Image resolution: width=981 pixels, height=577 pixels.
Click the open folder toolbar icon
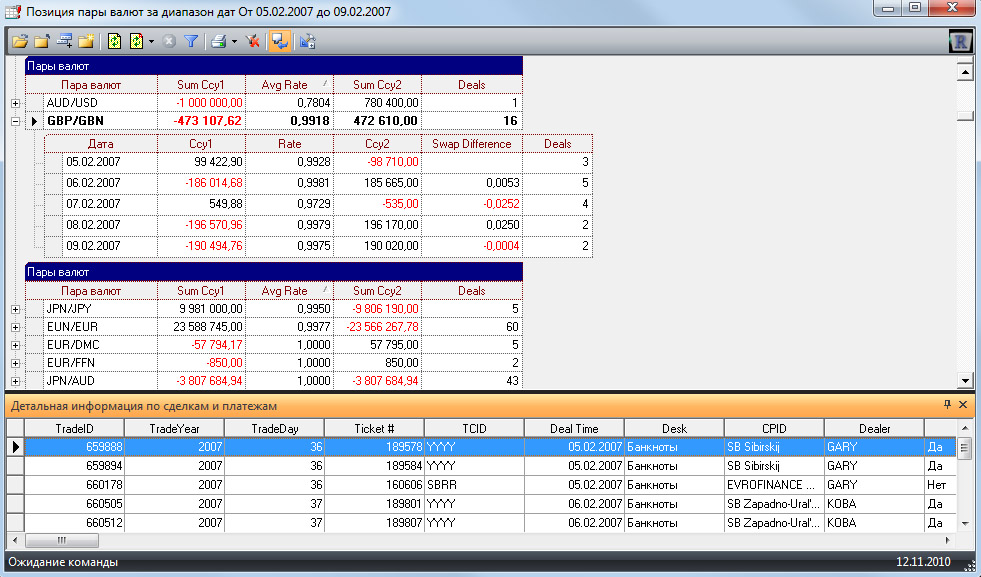click(20, 42)
